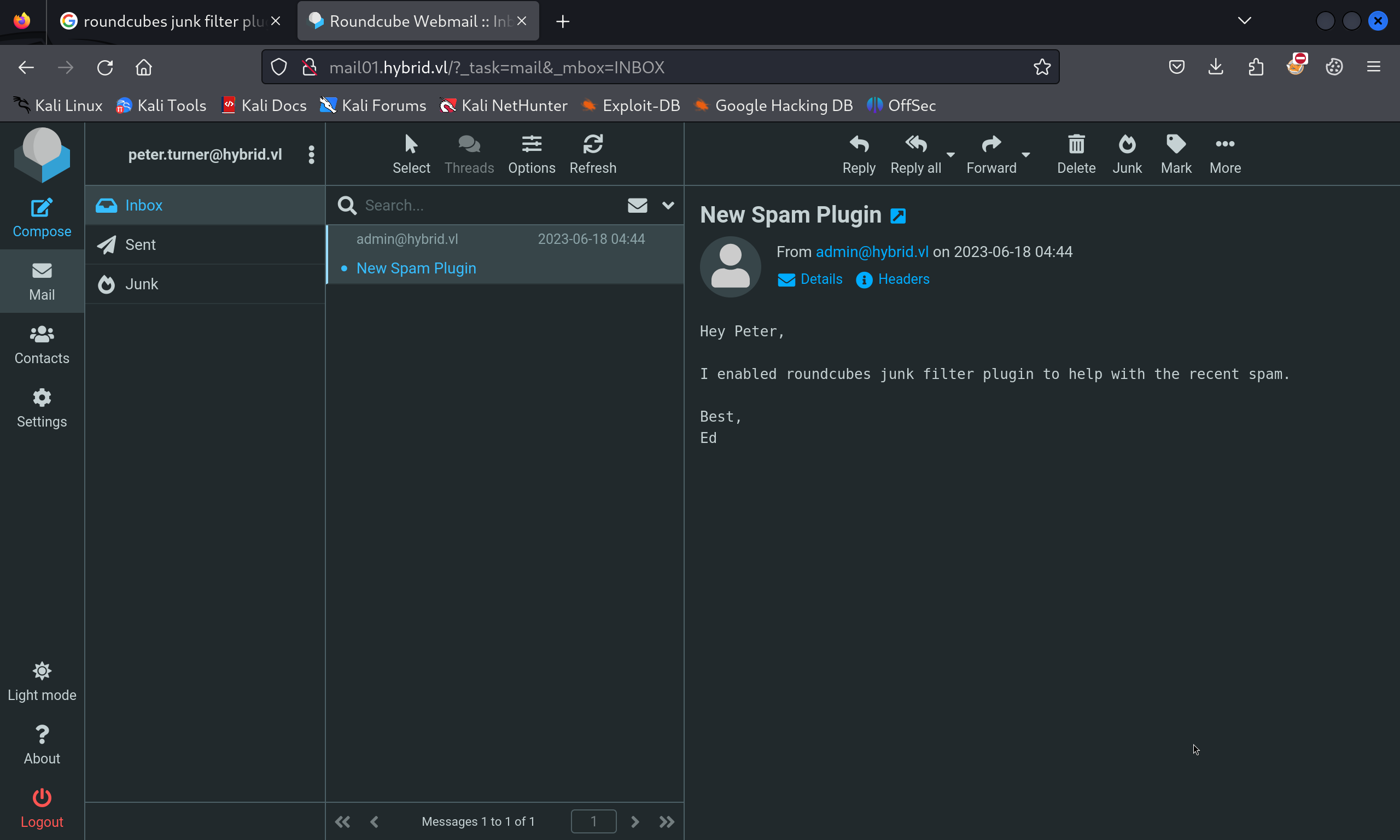Open the Contacts section
Viewport: 1400px width, 840px height.
pyautogui.click(x=42, y=344)
